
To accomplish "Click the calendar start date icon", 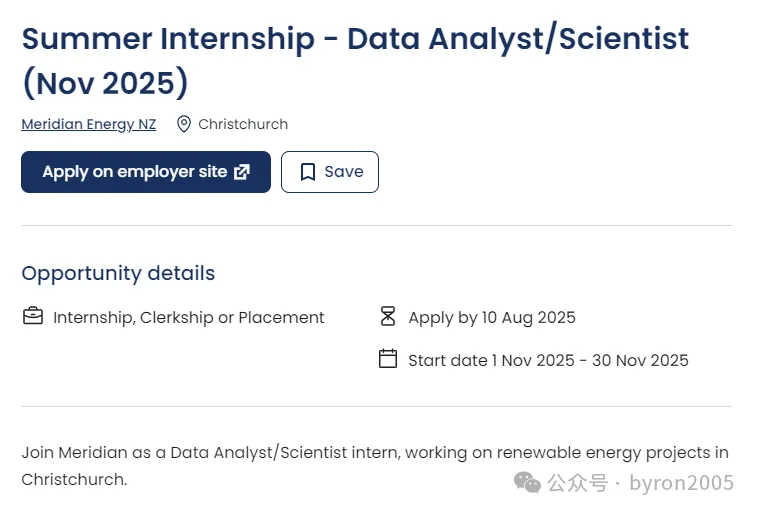I will click(x=388, y=359).
